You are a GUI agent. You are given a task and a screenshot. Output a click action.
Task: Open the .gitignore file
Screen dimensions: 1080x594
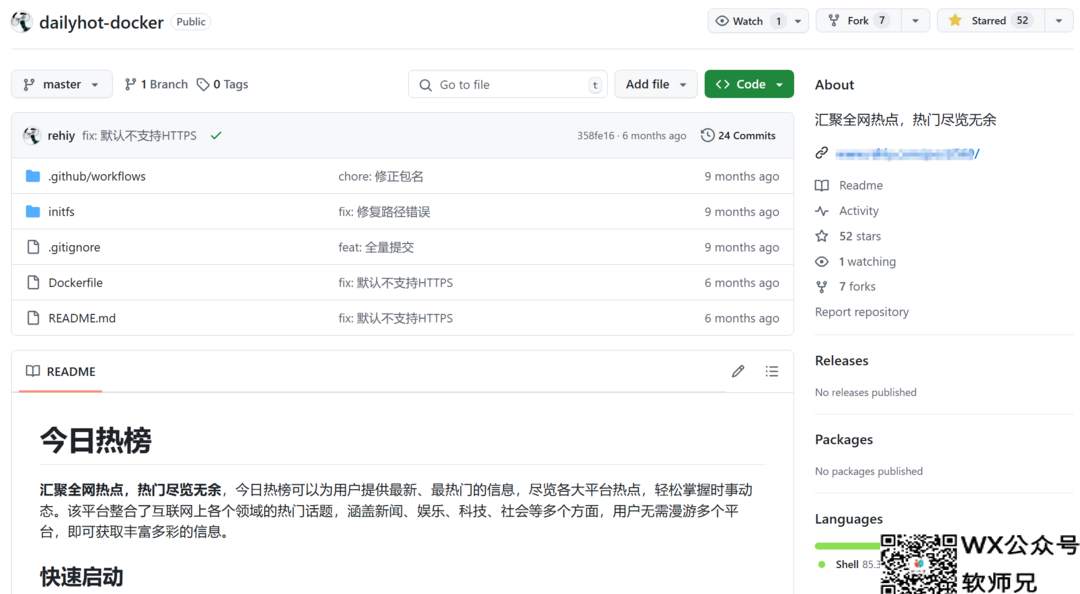[74, 247]
